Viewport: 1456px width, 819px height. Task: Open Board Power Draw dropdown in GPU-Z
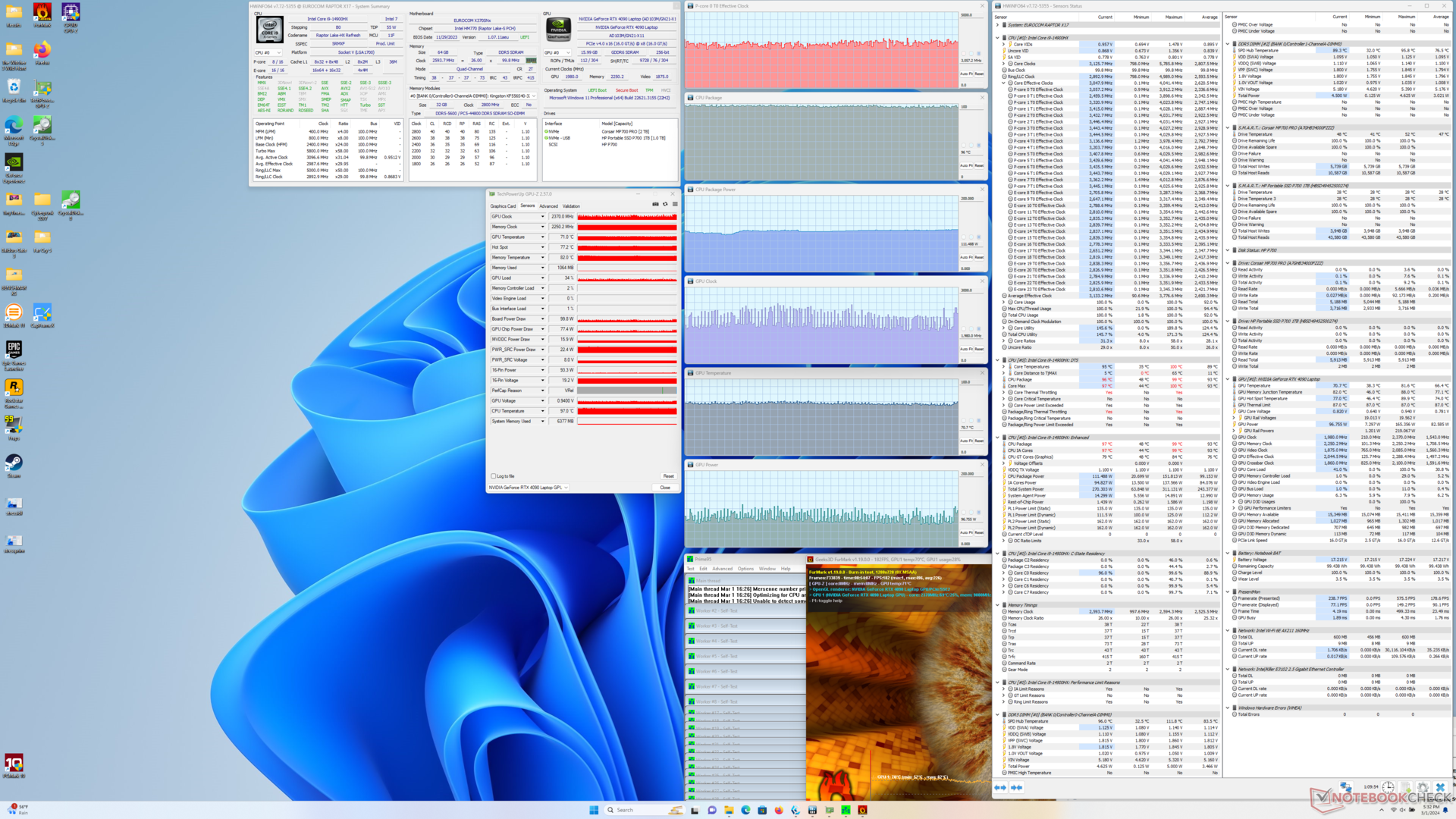(x=542, y=319)
